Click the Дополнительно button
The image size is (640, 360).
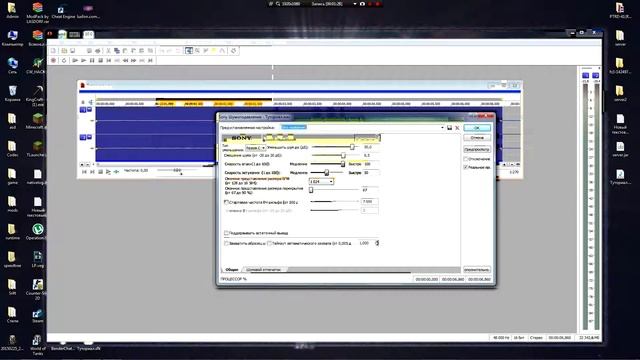click(477, 270)
